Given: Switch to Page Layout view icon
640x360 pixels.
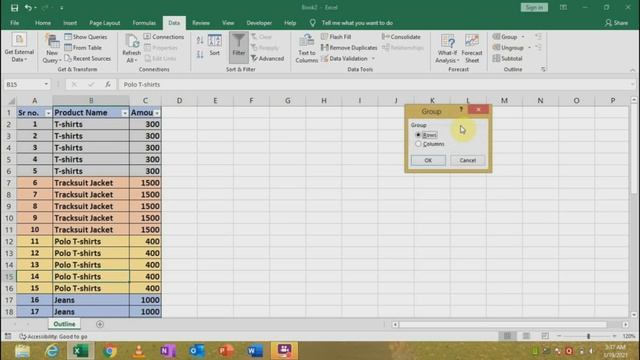Looking at the screenshot, I should 526,336.
